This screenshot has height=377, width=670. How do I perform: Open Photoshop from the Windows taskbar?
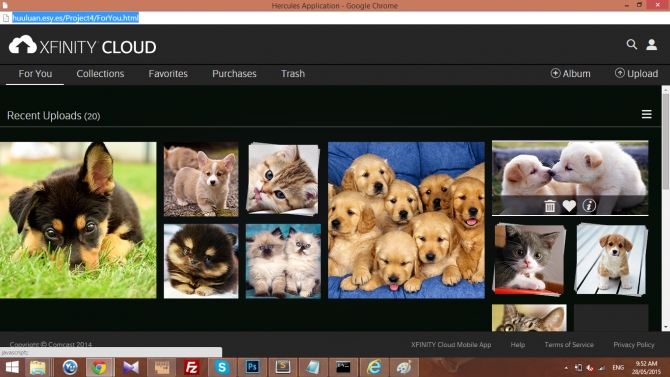click(x=252, y=367)
